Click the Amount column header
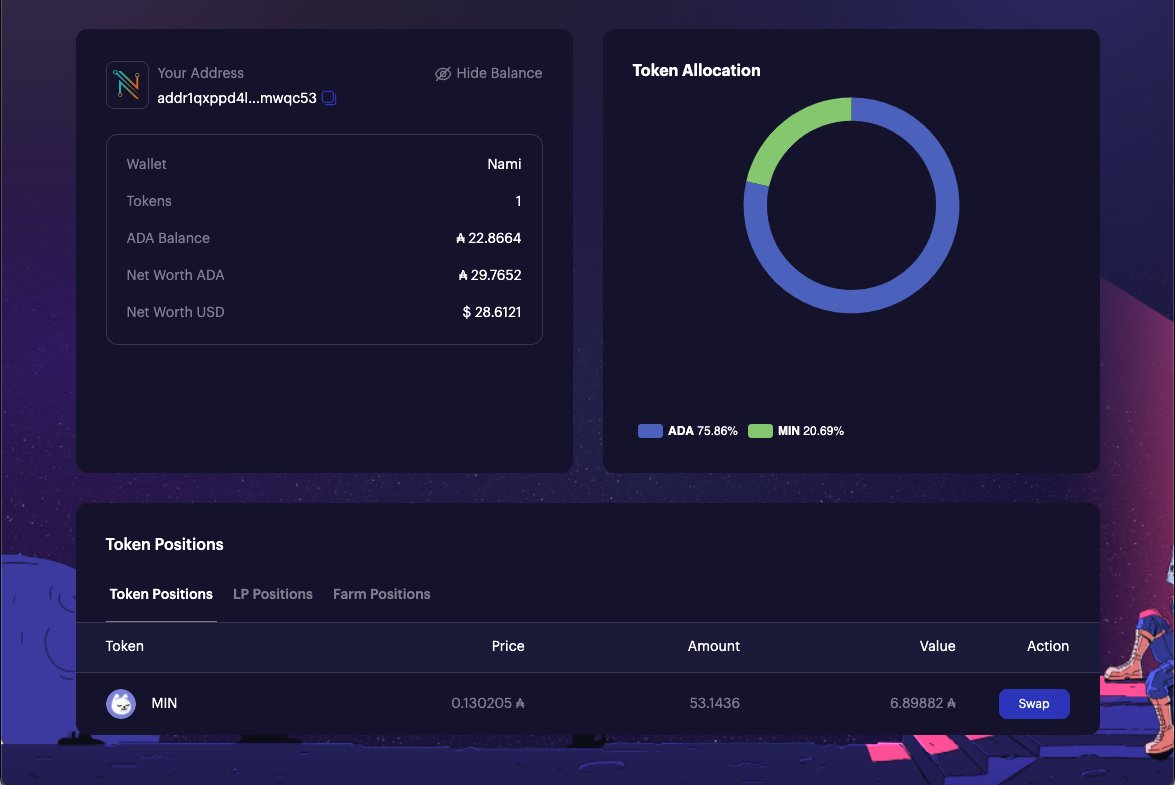 713,646
